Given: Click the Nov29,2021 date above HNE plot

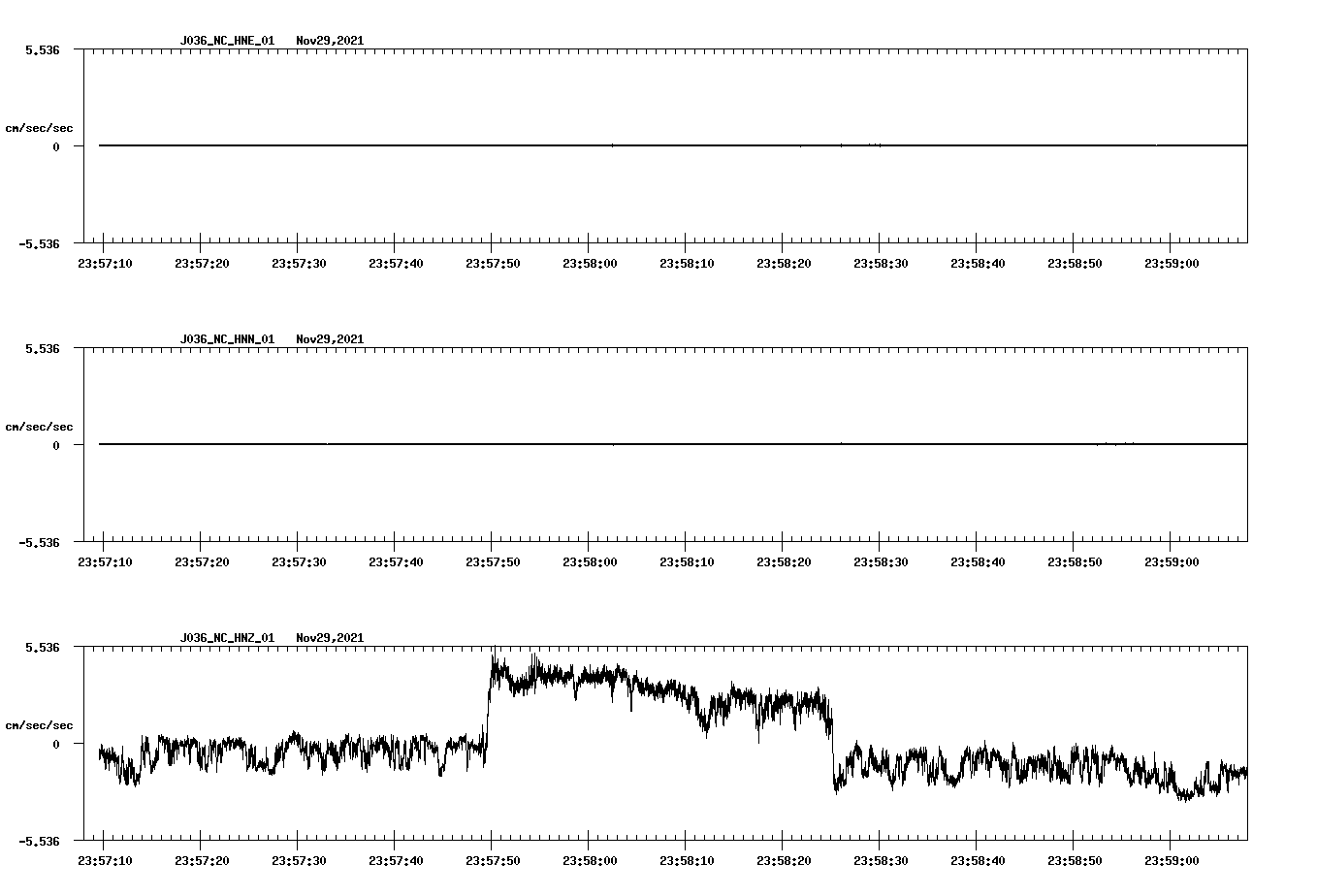Looking at the screenshot, I should tap(330, 41).
